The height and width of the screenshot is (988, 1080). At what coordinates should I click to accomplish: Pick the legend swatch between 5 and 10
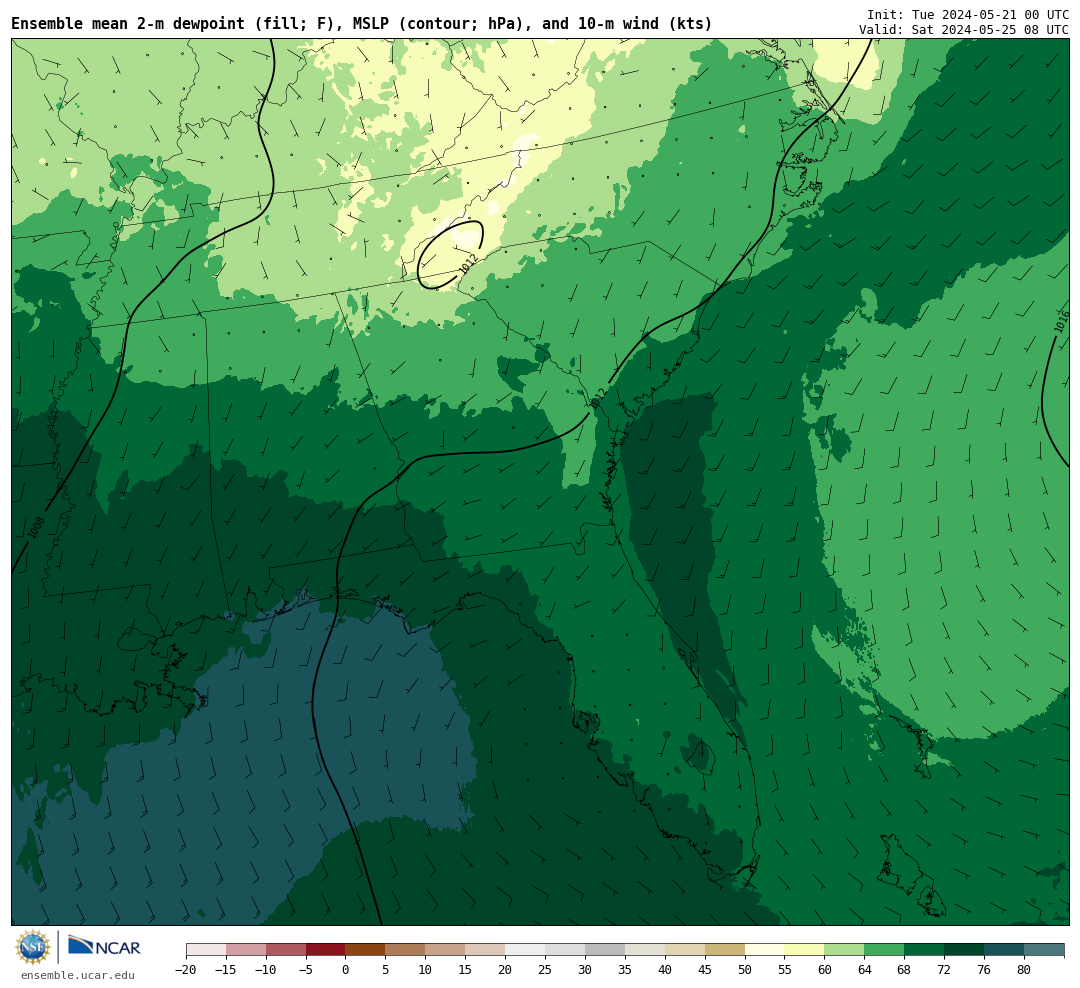(405, 950)
